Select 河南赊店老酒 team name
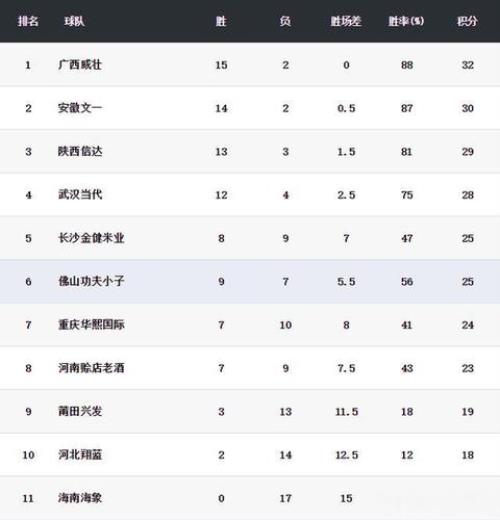Screen dimensions: 500x520 tap(91, 368)
